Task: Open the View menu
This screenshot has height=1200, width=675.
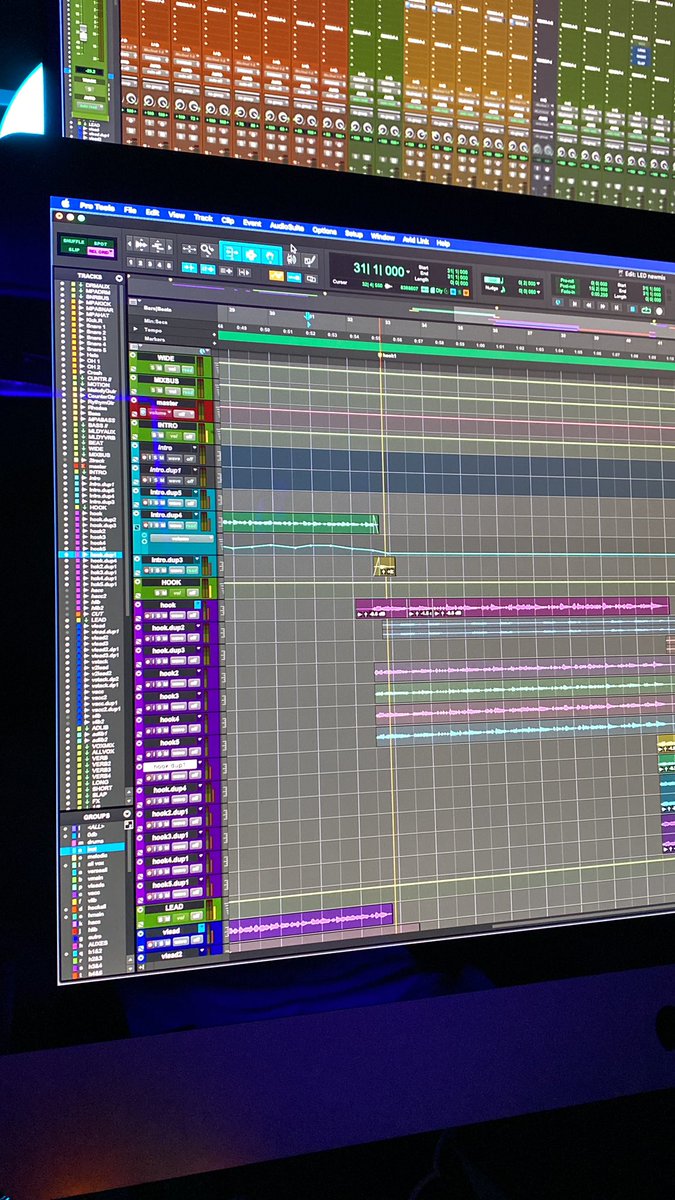Action: click(x=177, y=215)
